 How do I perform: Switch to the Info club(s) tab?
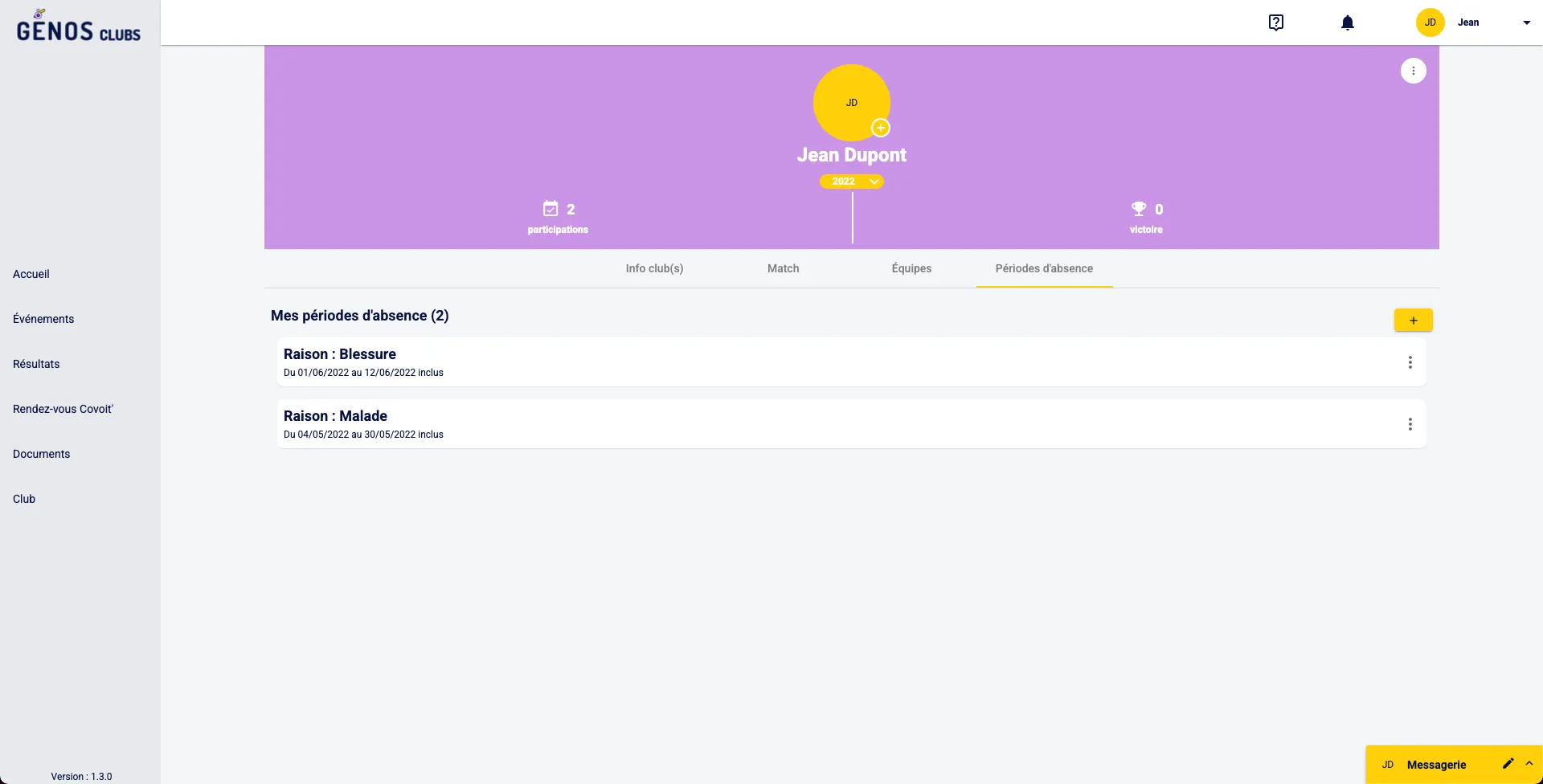[x=654, y=268]
